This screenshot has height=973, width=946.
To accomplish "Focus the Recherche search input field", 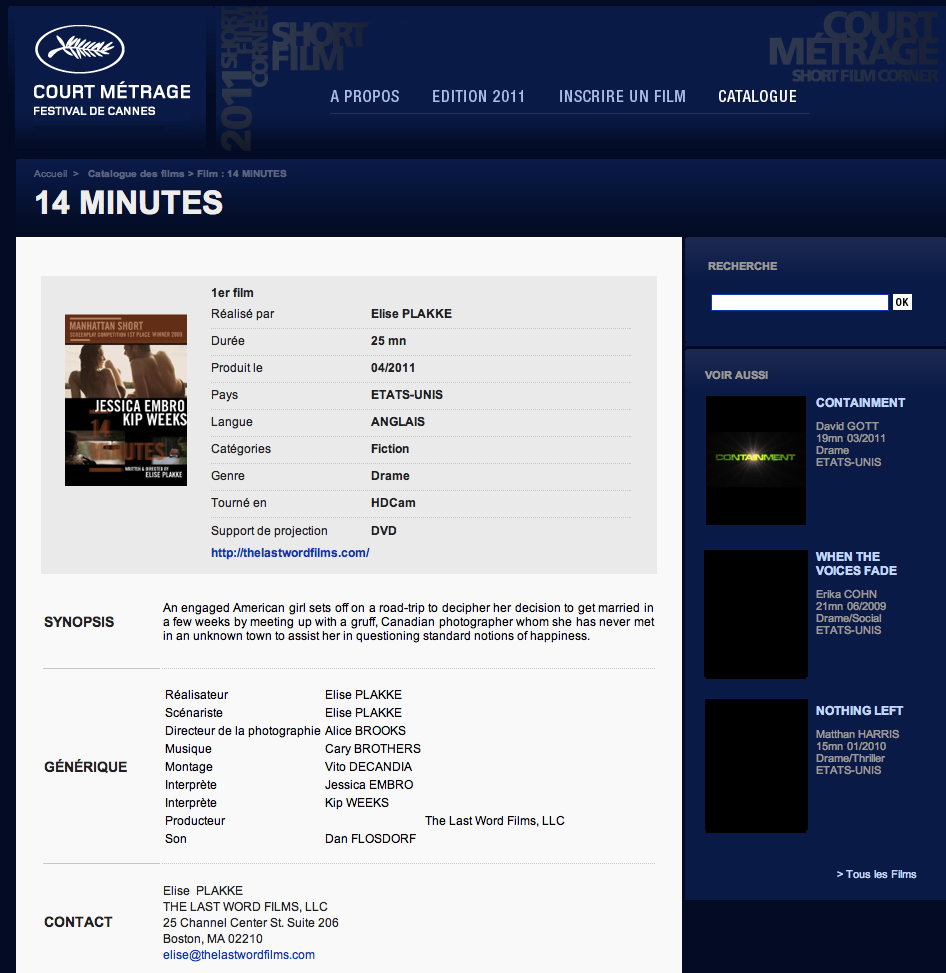I will [799, 302].
